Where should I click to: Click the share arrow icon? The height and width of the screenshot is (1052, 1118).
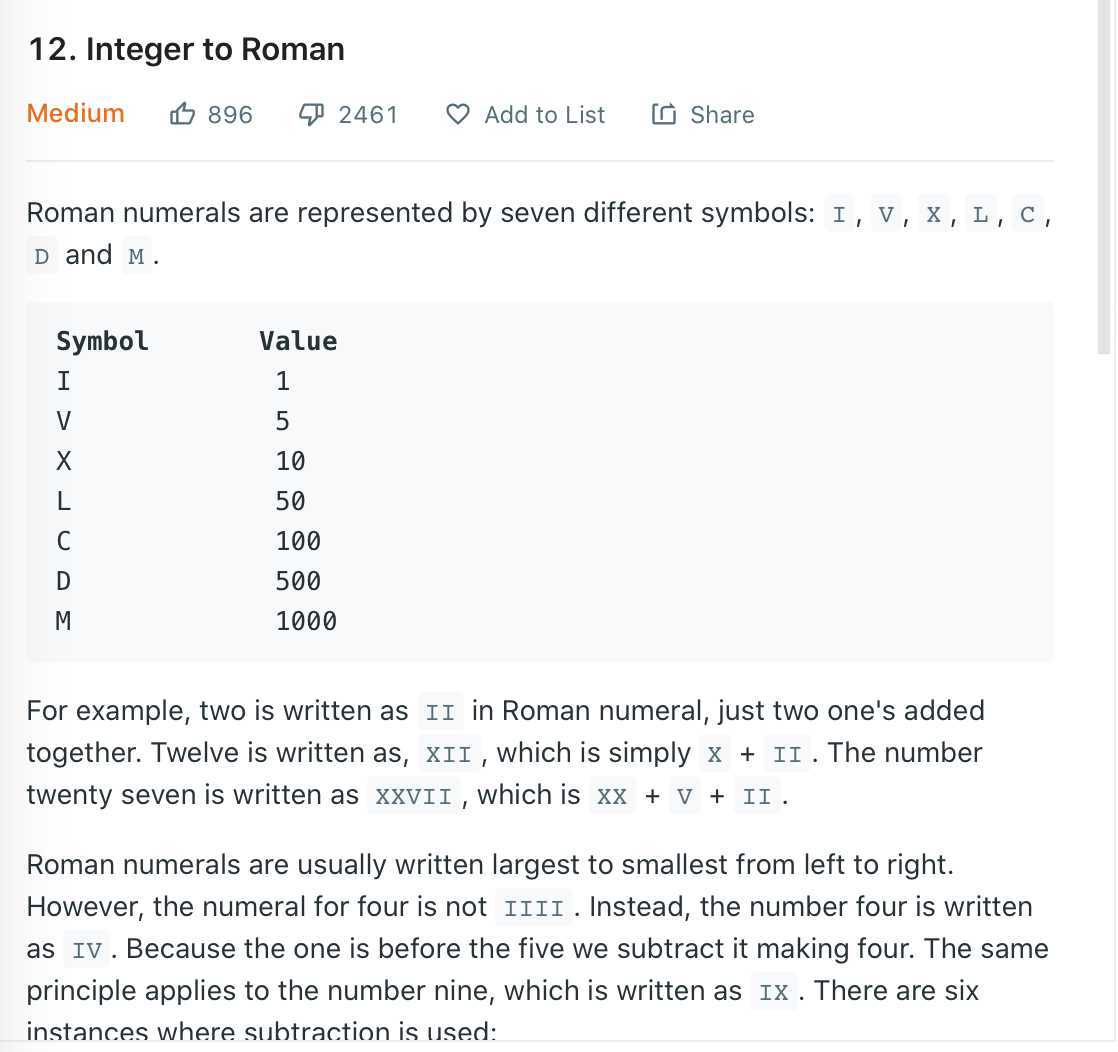click(x=664, y=114)
